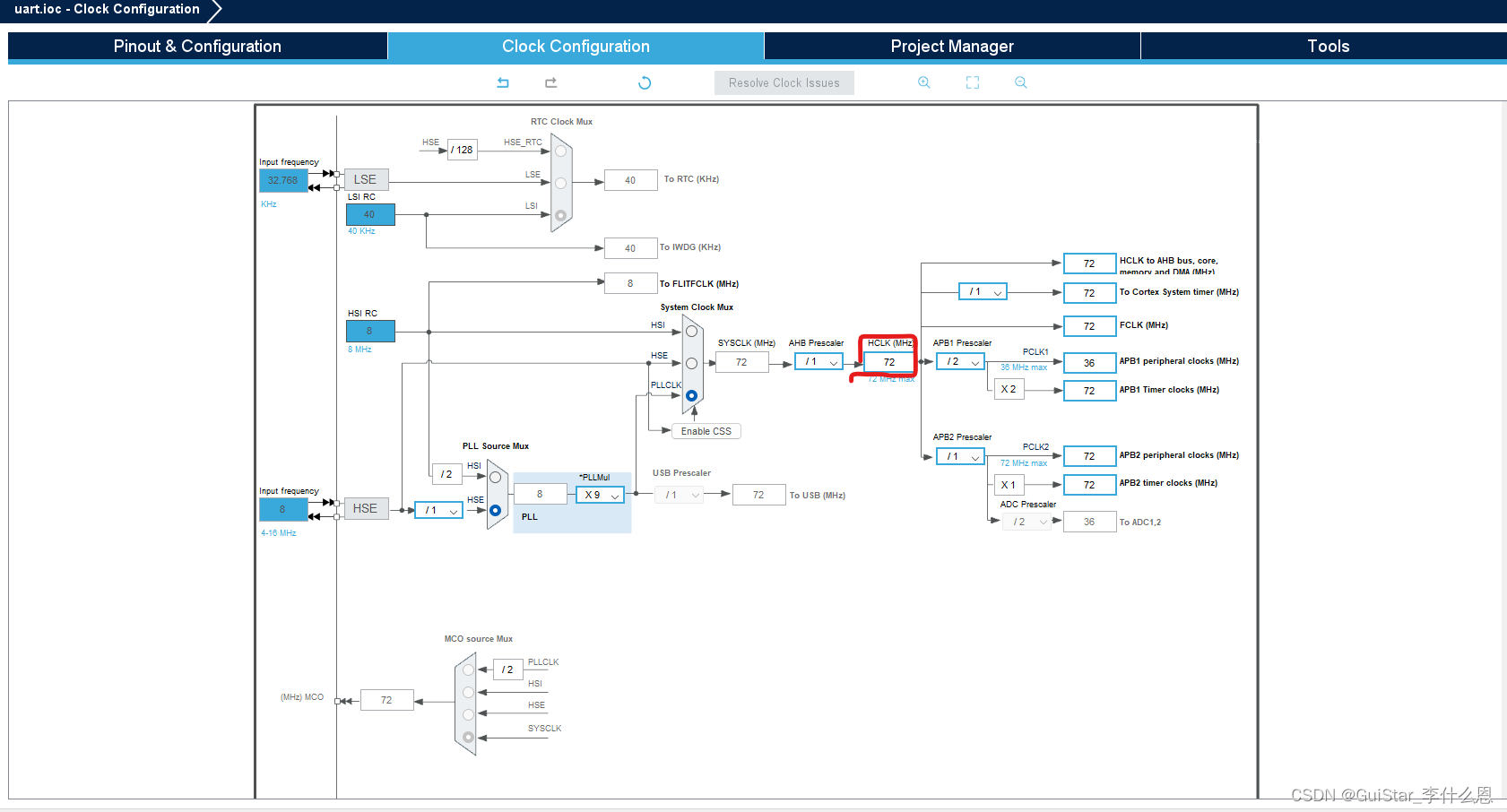Click the HCLK to AHB bus value box
The width and height of the screenshot is (1507, 812).
[x=1089, y=263]
